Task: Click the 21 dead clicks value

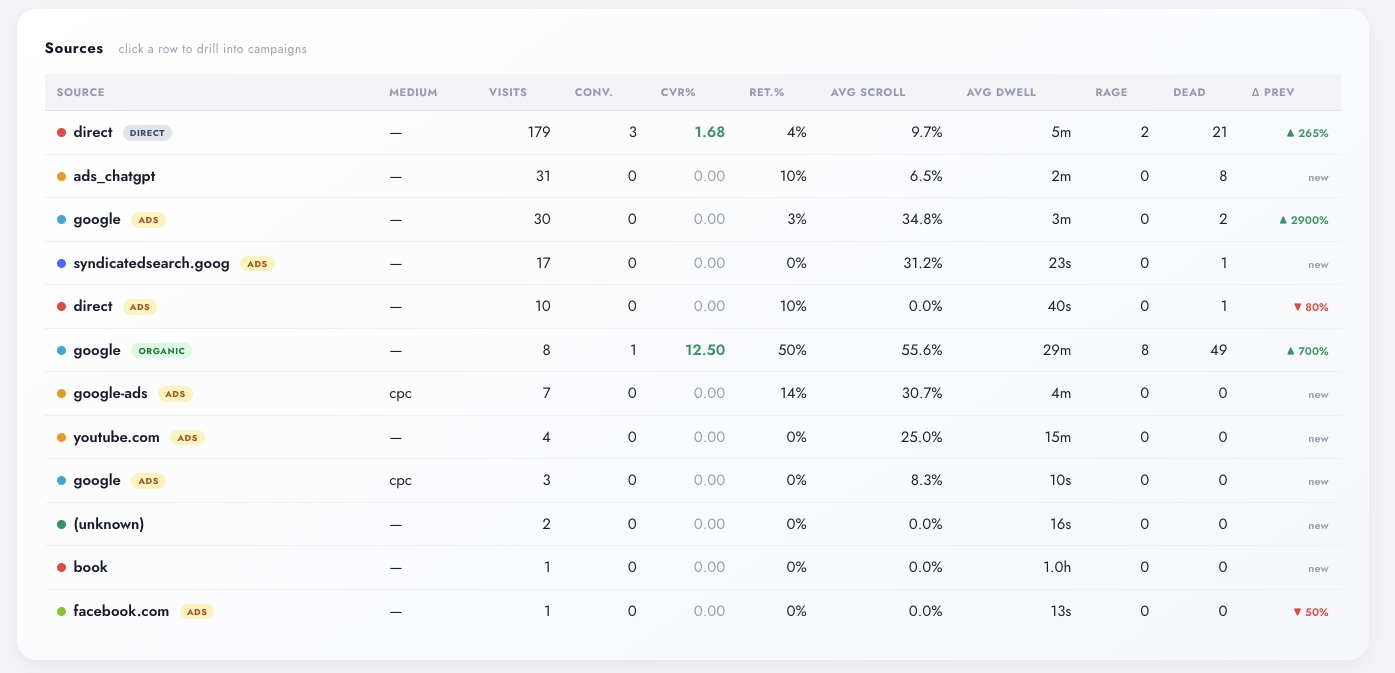Action: (1219, 132)
